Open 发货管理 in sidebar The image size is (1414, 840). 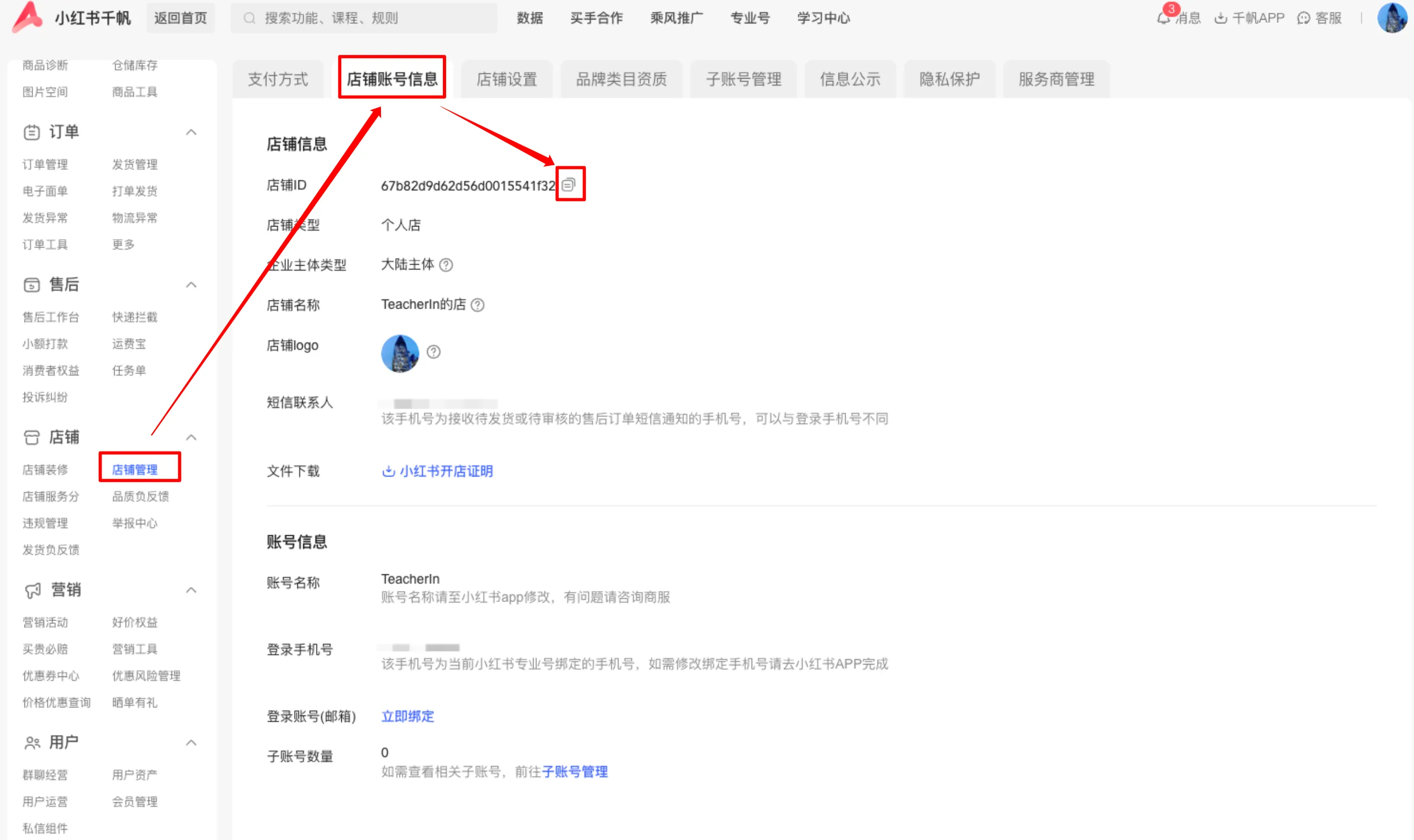point(135,165)
